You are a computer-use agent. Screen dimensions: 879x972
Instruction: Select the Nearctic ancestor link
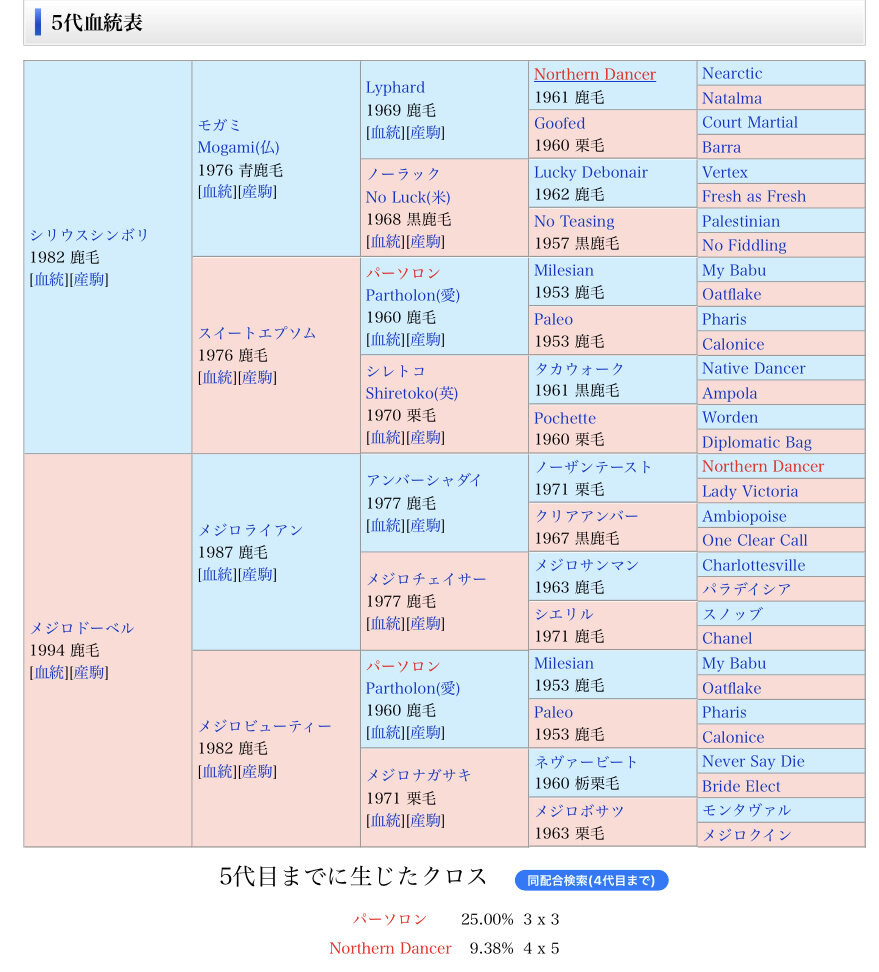pyautogui.click(x=731, y=73)
